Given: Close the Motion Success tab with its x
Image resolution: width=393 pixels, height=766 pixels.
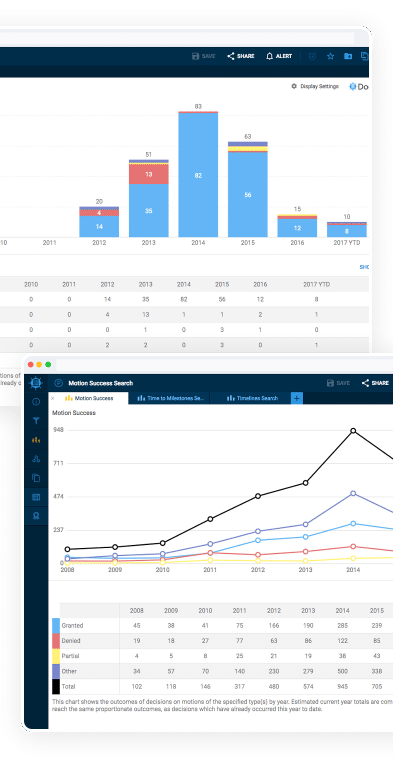Looking at the screenshot, I should 53,398.
